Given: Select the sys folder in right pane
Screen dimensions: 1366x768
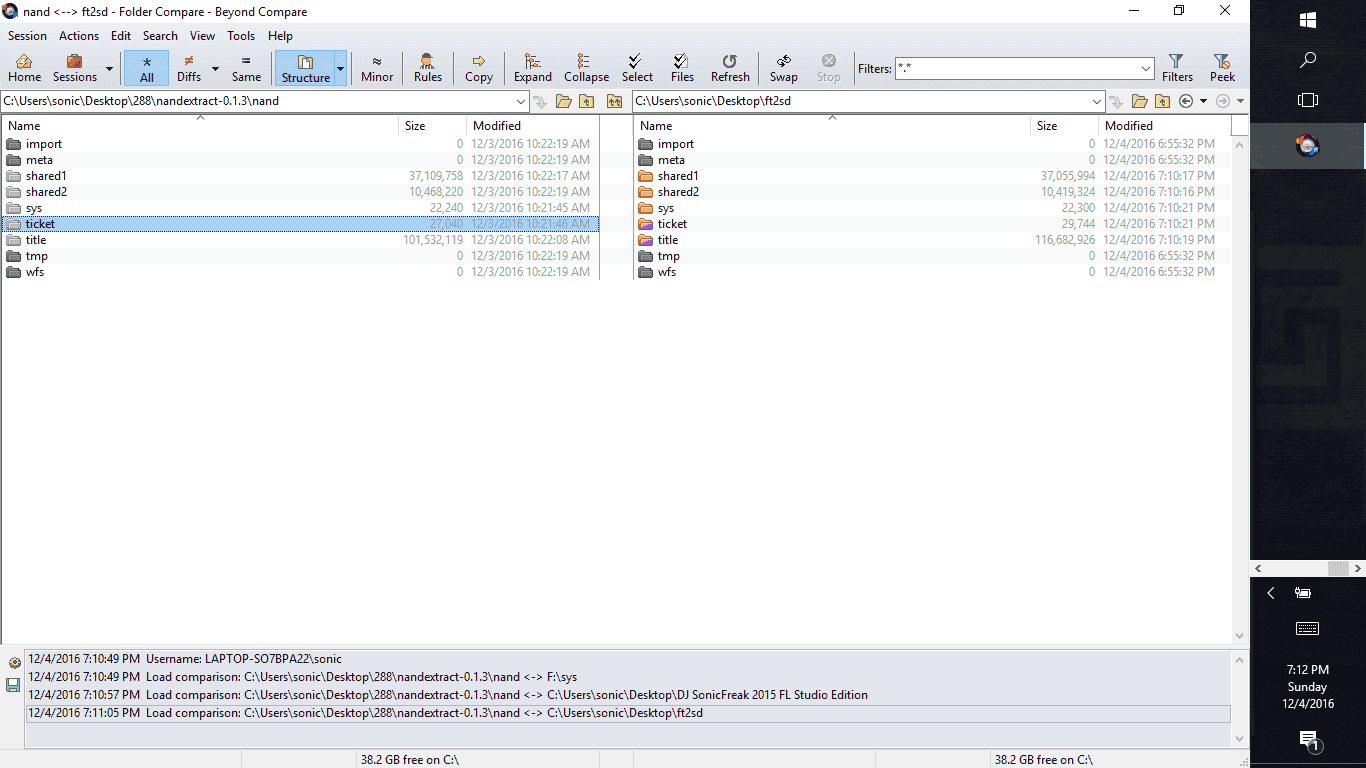Looking at the screenshot, I should (x=932, y=208).
